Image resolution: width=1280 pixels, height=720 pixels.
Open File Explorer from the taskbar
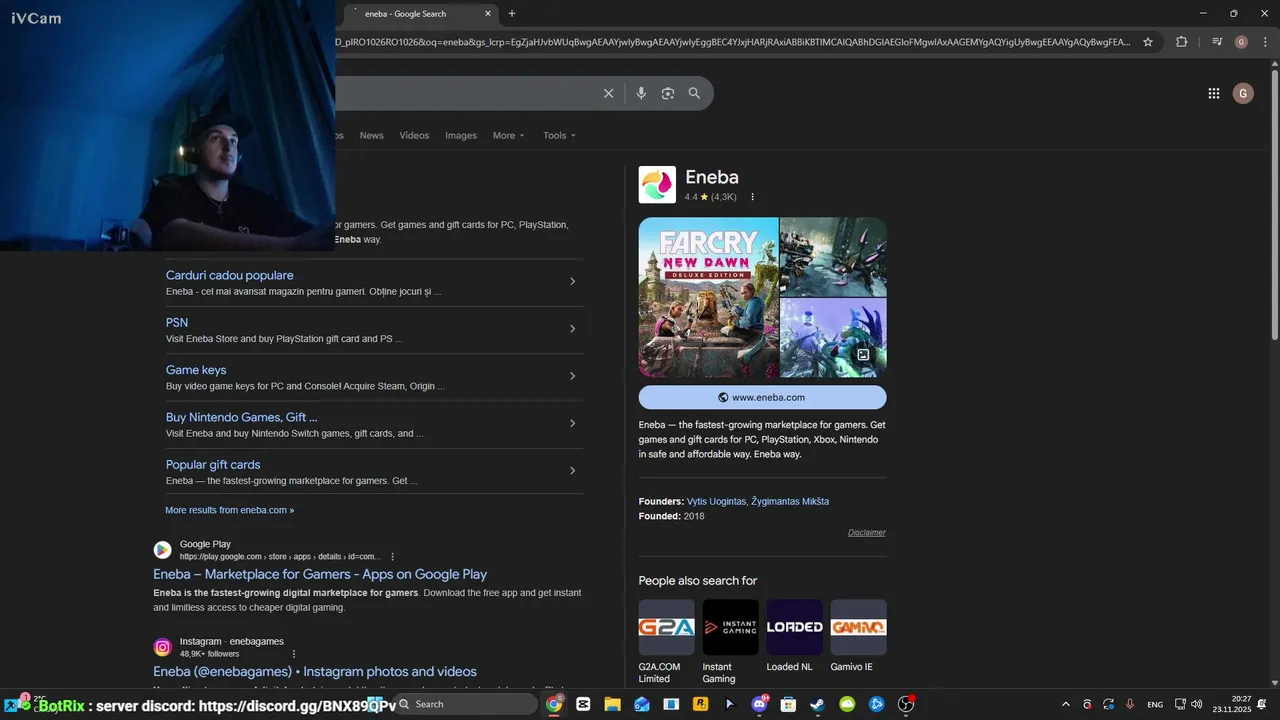click(x=612, y=704)
